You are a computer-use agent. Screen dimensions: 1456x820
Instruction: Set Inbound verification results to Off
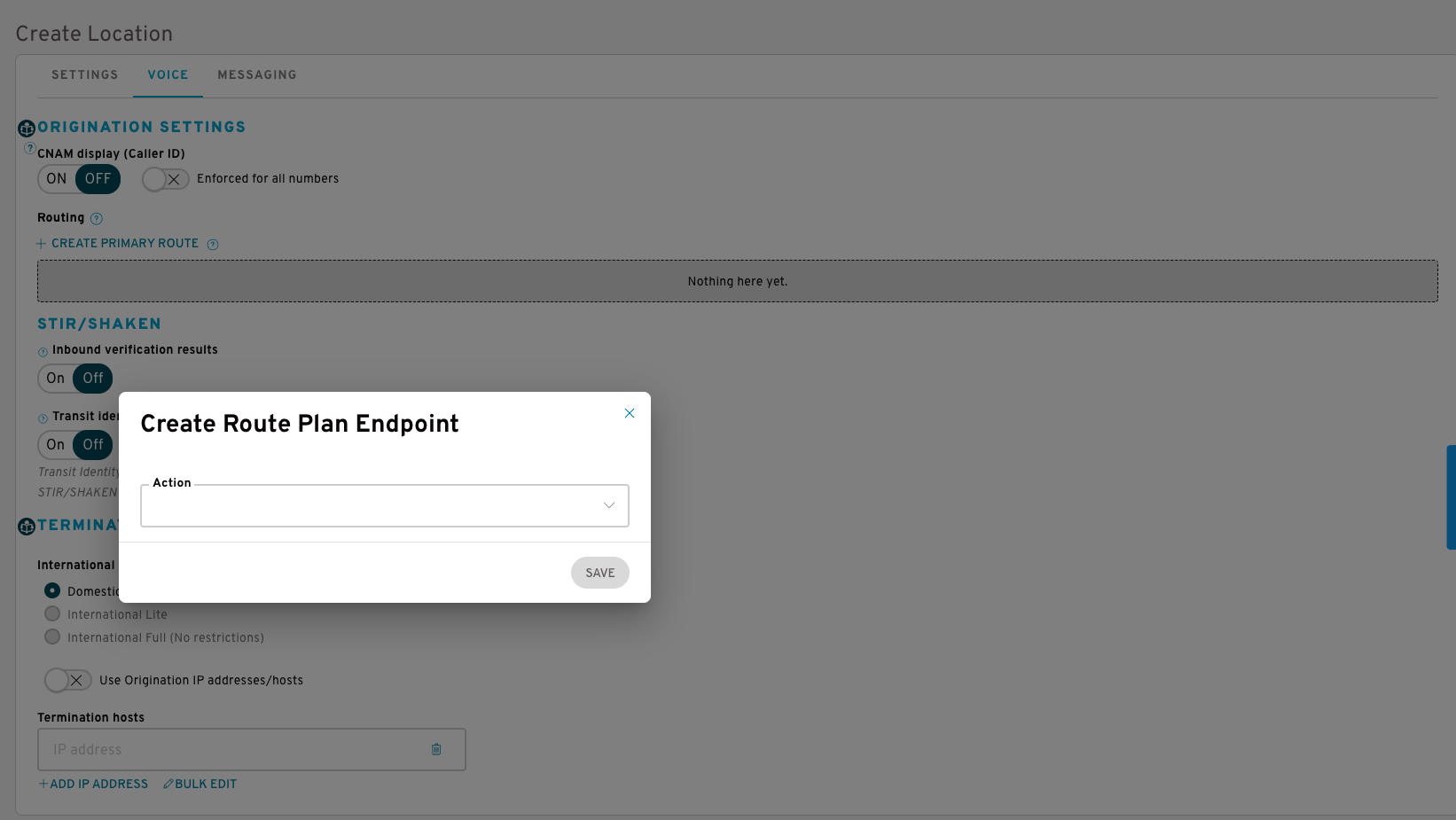93,379
